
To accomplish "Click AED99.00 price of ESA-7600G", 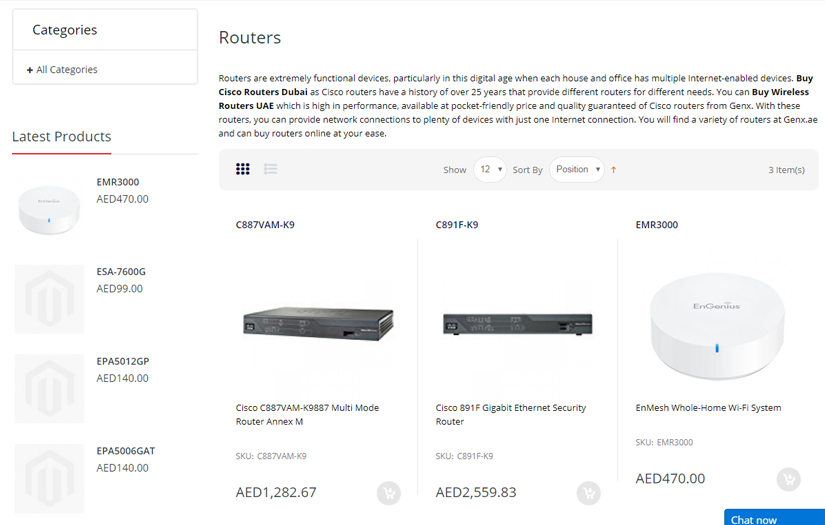I will (119, 289).
